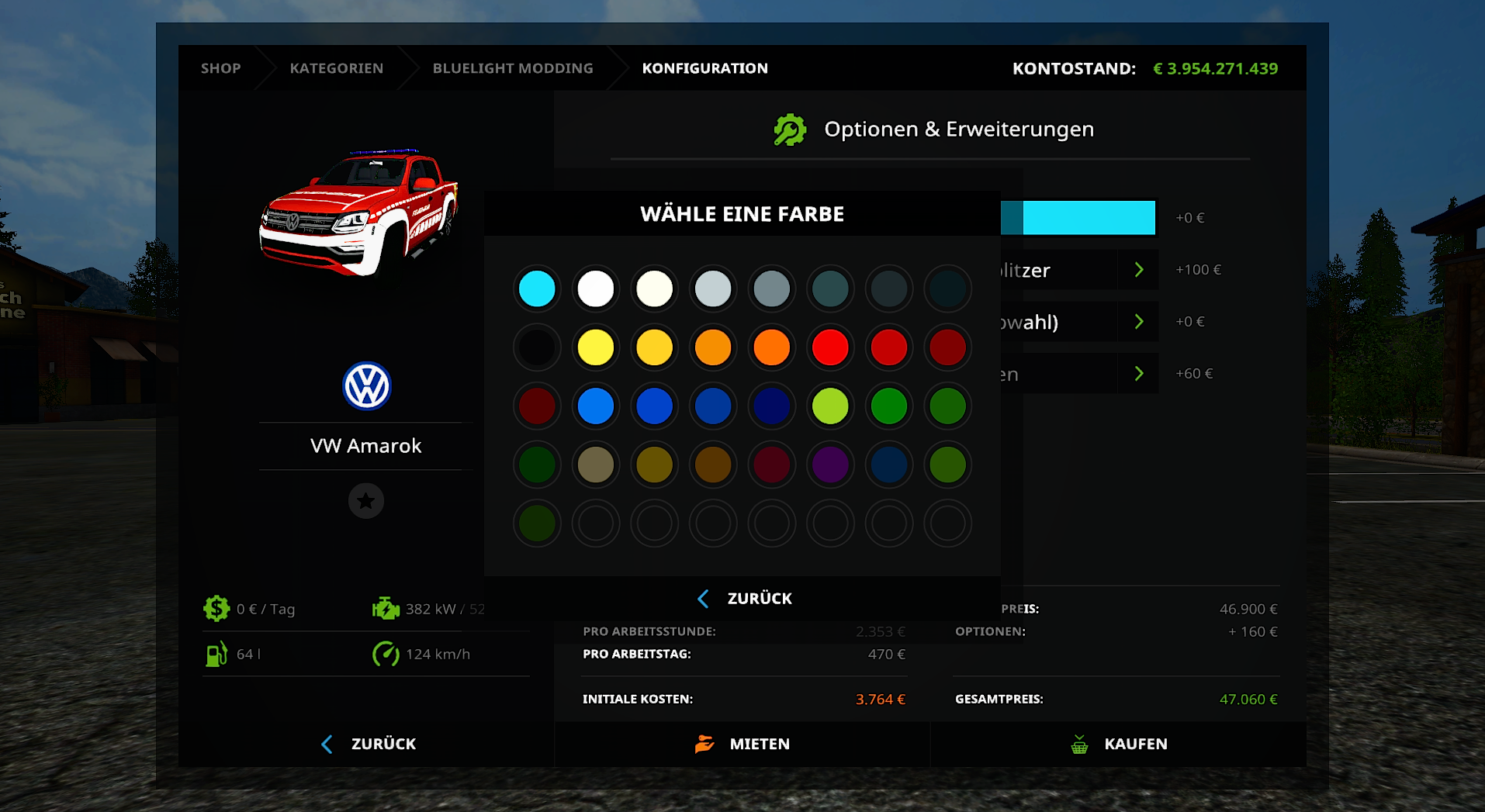Screen dimensions: 1485x812
Task: Click the hand icon beside MIETEN
Action: 704,744
